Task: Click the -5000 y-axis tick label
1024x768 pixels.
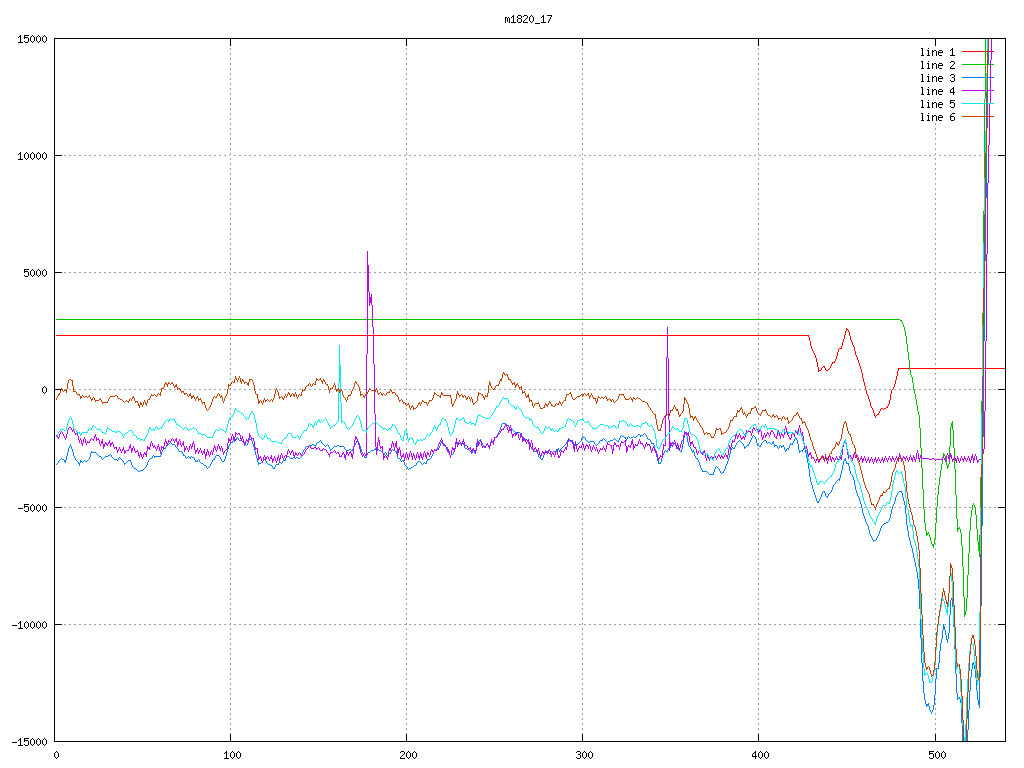Action: point(30,507)
